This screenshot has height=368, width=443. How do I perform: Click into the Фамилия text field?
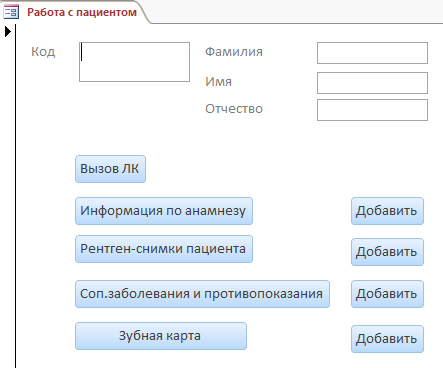[x=372, y=53]
